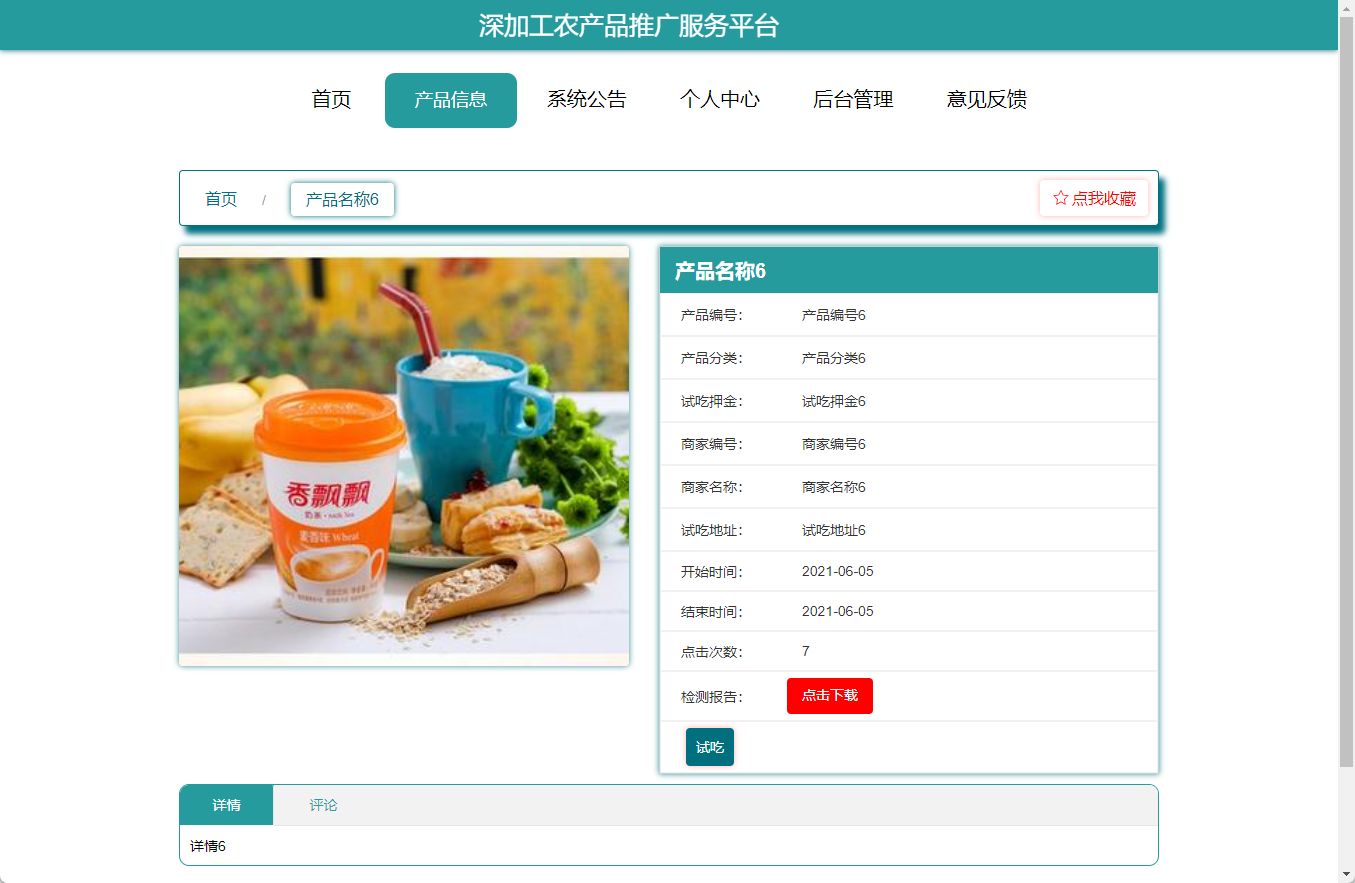Select the 详情 tab
Screen dimensions: 1355x883
coord(225,804)
